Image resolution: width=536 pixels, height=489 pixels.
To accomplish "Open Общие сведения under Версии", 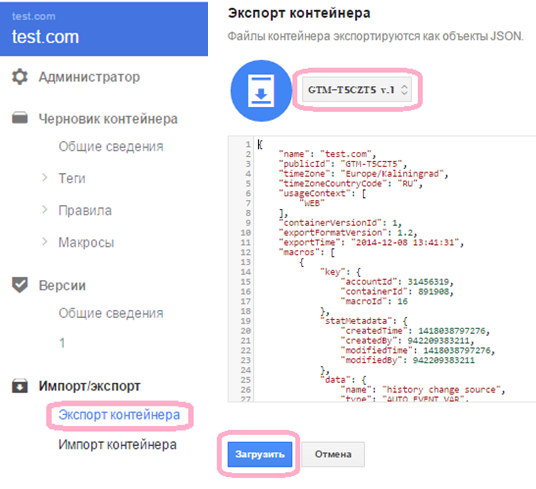I will (111, 313).
